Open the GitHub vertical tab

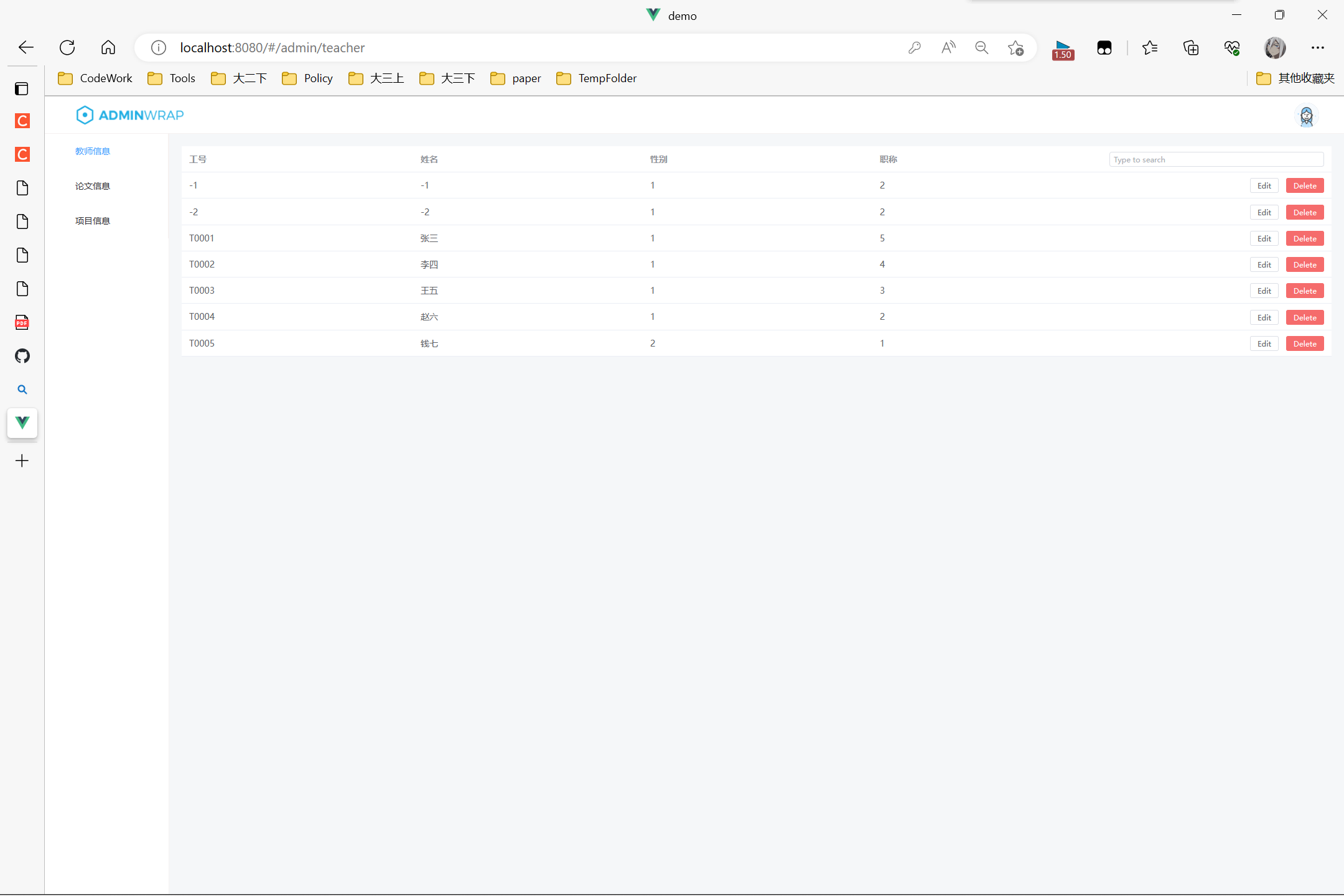coord(22,356)
